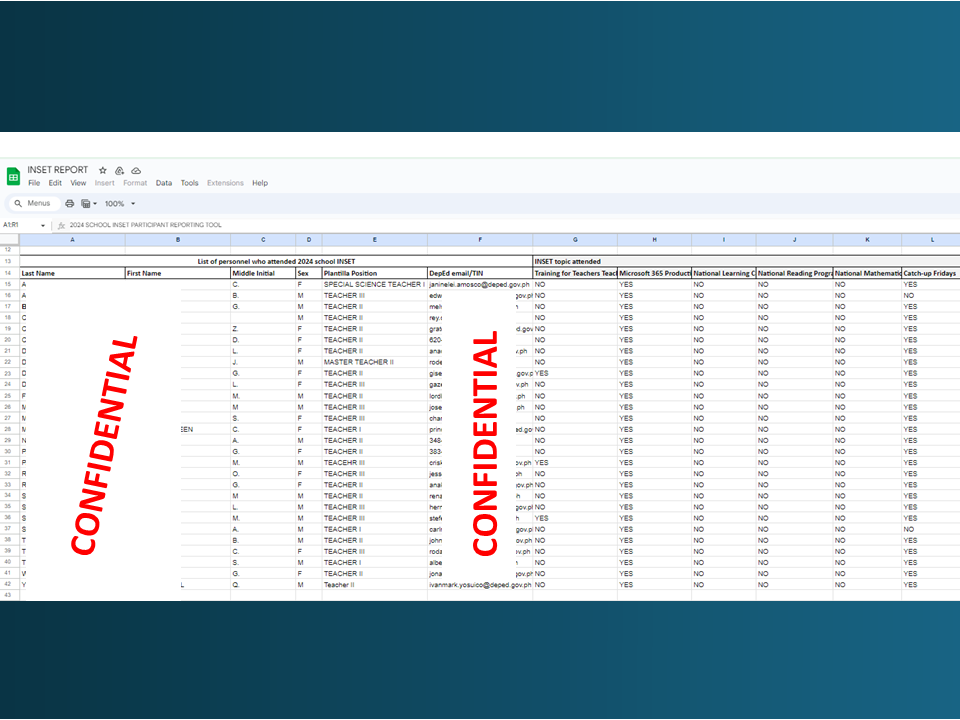Image resolution: width=960 pixels, height=720 pixels.
Task: Select the TEACEHR III cell
Action: [375, 463]
